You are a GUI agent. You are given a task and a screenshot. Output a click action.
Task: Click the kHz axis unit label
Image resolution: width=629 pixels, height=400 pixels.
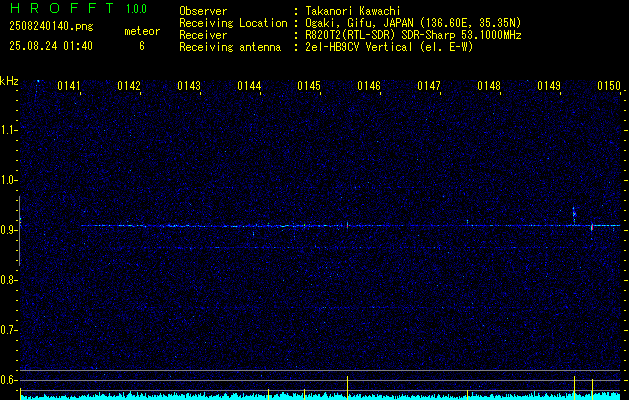[9, 81]
